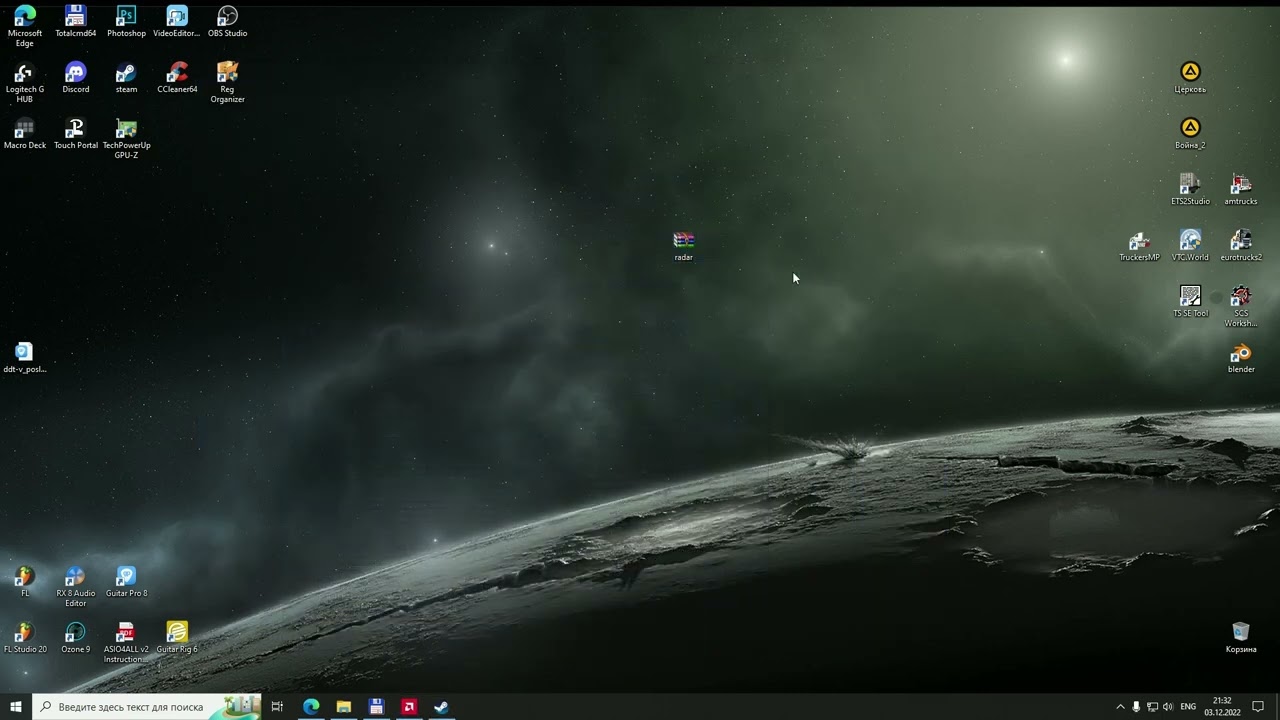Open Total Commander floppy icon on taskbar
1280x720 pixels.
point(376,707)
